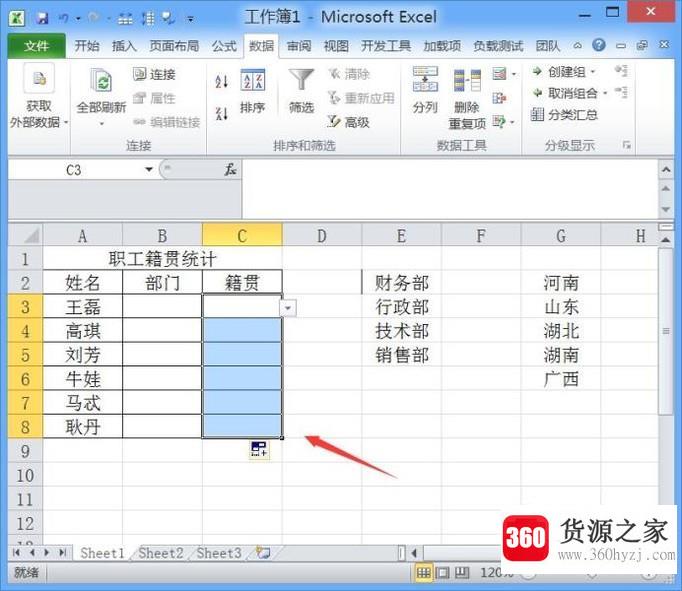Click the insert new worksheet icon
The width and height of the screenshot is (682, 591).
click(x=263, y=553)
